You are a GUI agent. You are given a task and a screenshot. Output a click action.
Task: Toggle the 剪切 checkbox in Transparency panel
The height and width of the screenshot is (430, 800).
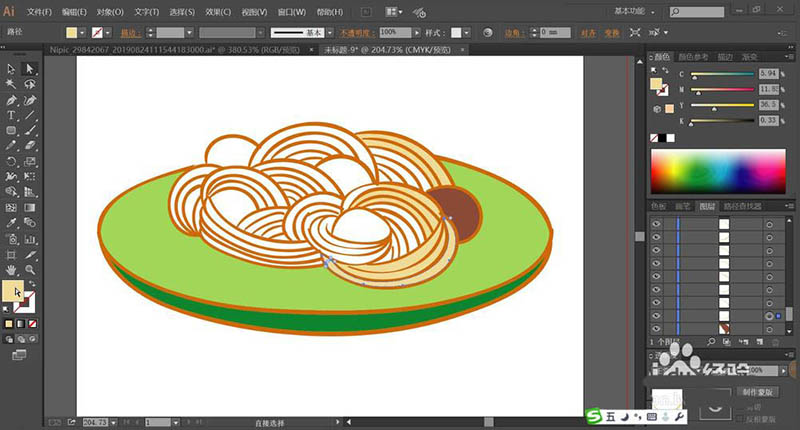pos(739,408)
